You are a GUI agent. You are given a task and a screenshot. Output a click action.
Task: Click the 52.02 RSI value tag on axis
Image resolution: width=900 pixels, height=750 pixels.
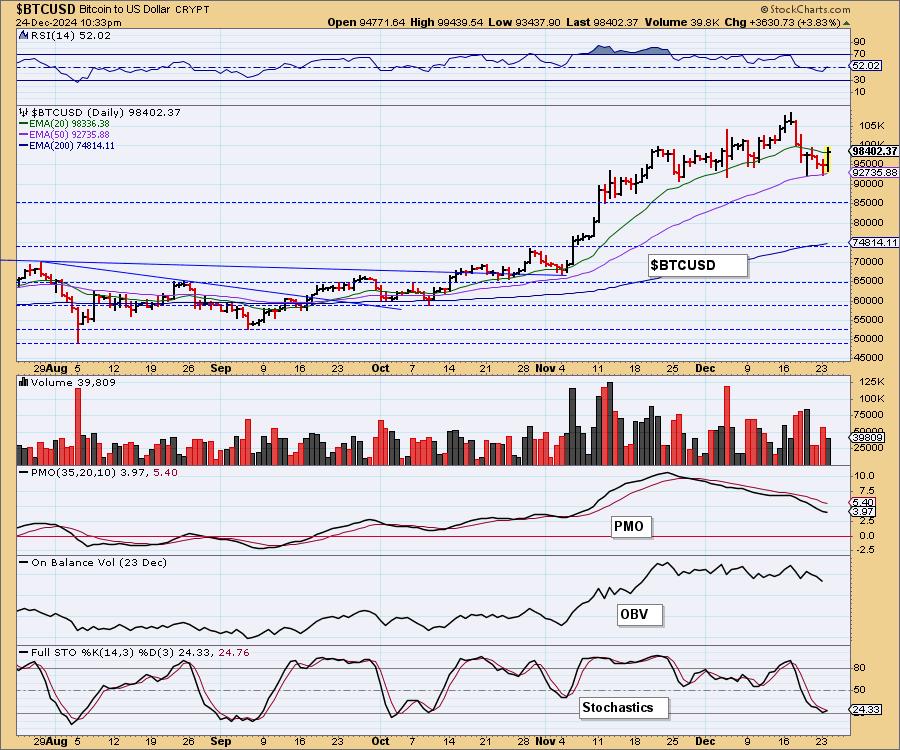866,65
